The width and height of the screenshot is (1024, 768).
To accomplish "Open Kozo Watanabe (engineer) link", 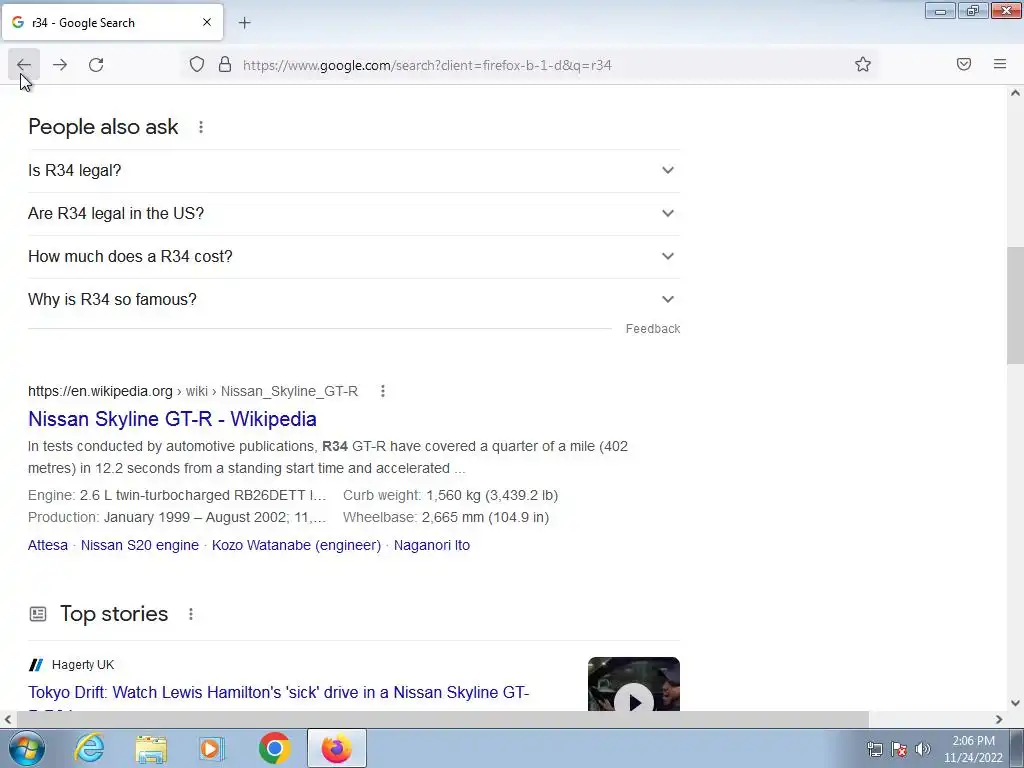I will pos(296,545).
